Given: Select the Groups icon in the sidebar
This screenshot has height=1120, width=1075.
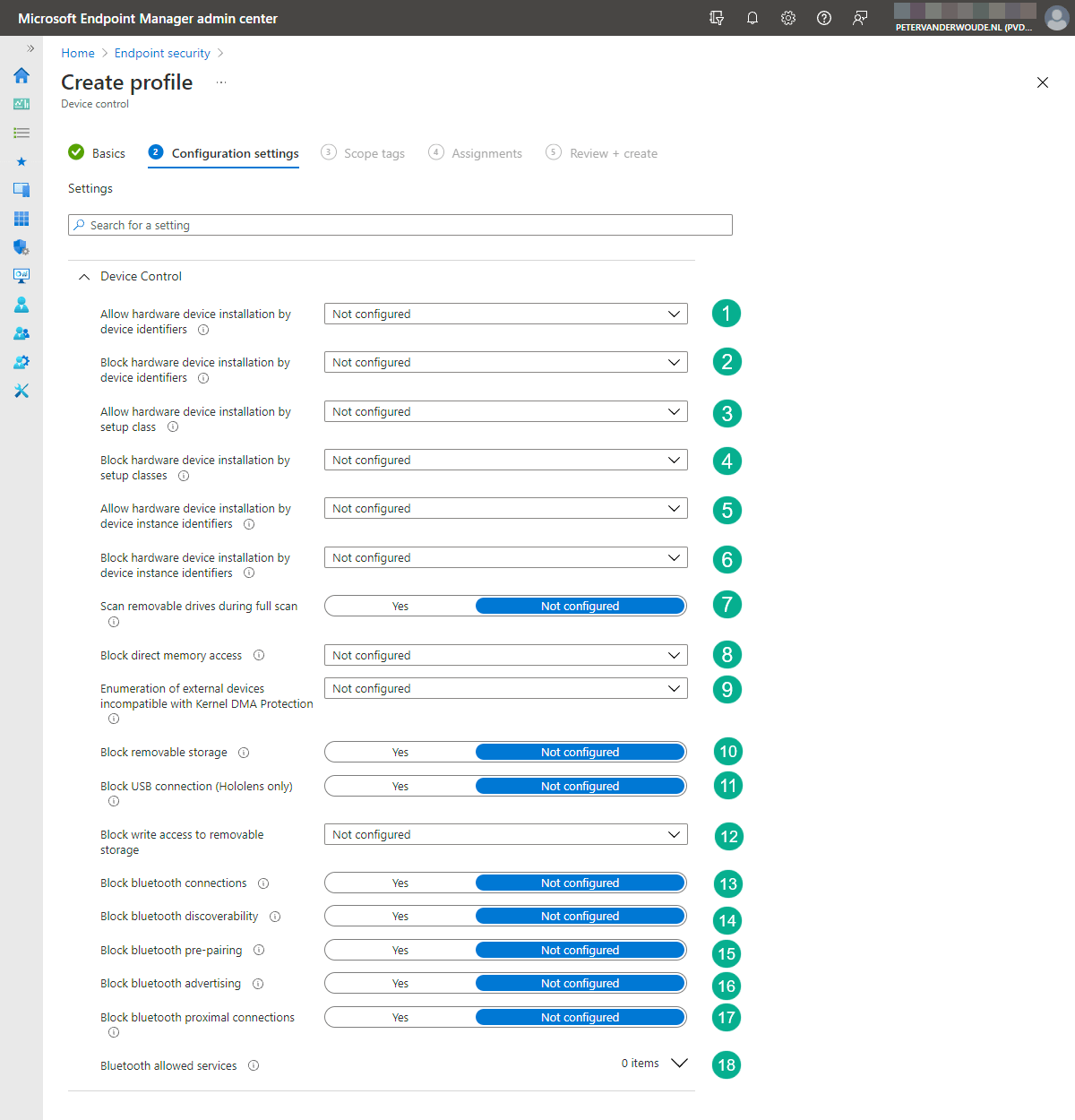Looking at the screenshot, I should point(21,332).
